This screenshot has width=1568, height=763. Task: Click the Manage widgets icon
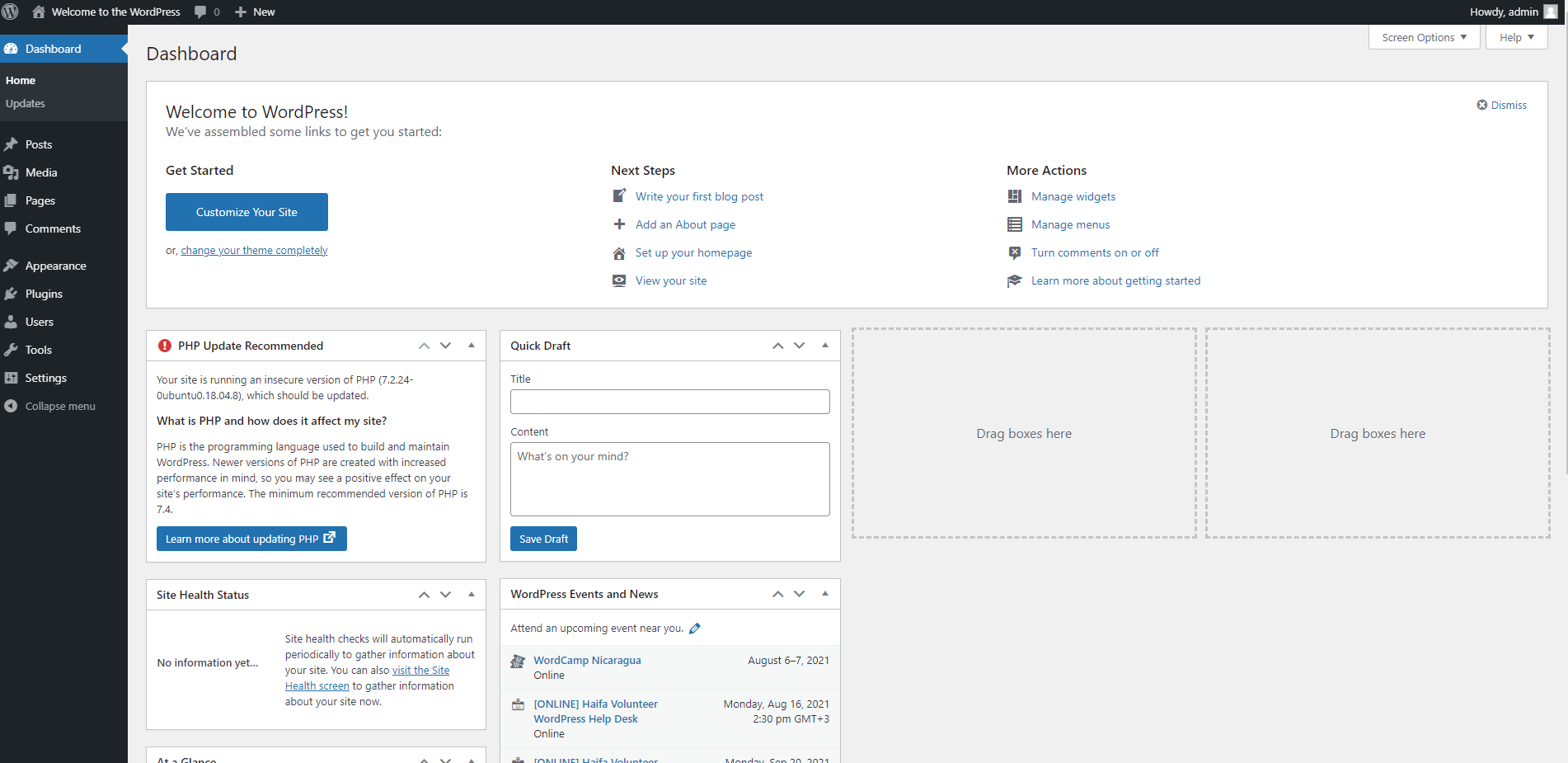1015,196
